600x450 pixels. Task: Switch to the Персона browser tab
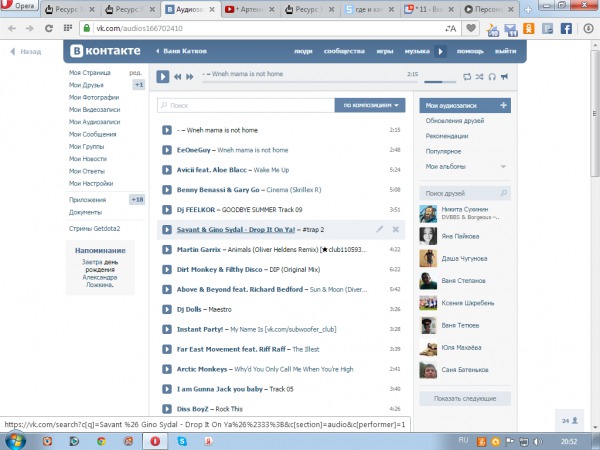click(x=489, y=10)
